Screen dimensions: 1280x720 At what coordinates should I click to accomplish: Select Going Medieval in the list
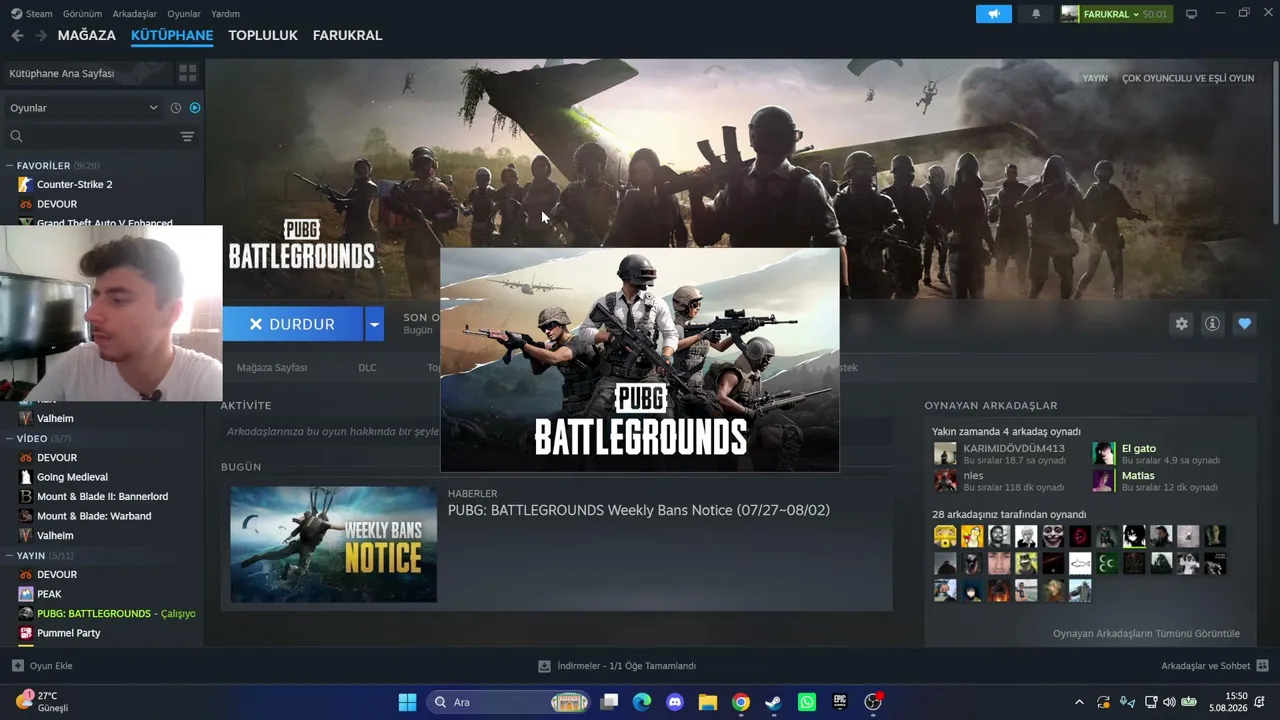coord(72,477)
